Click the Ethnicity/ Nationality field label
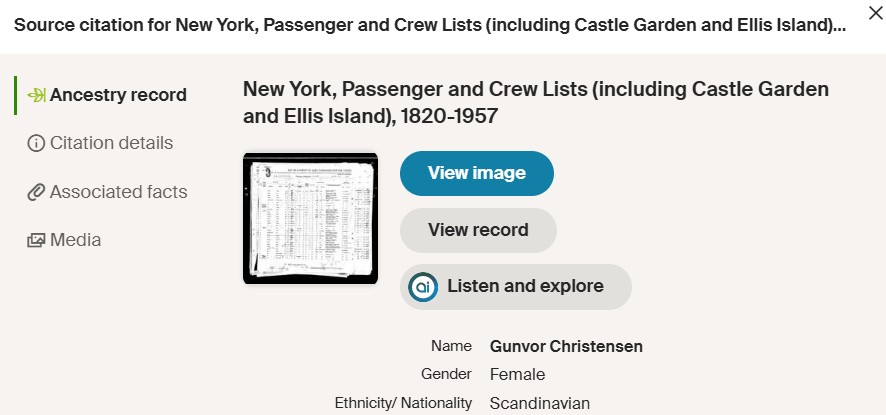 click(x=403, y=403)
